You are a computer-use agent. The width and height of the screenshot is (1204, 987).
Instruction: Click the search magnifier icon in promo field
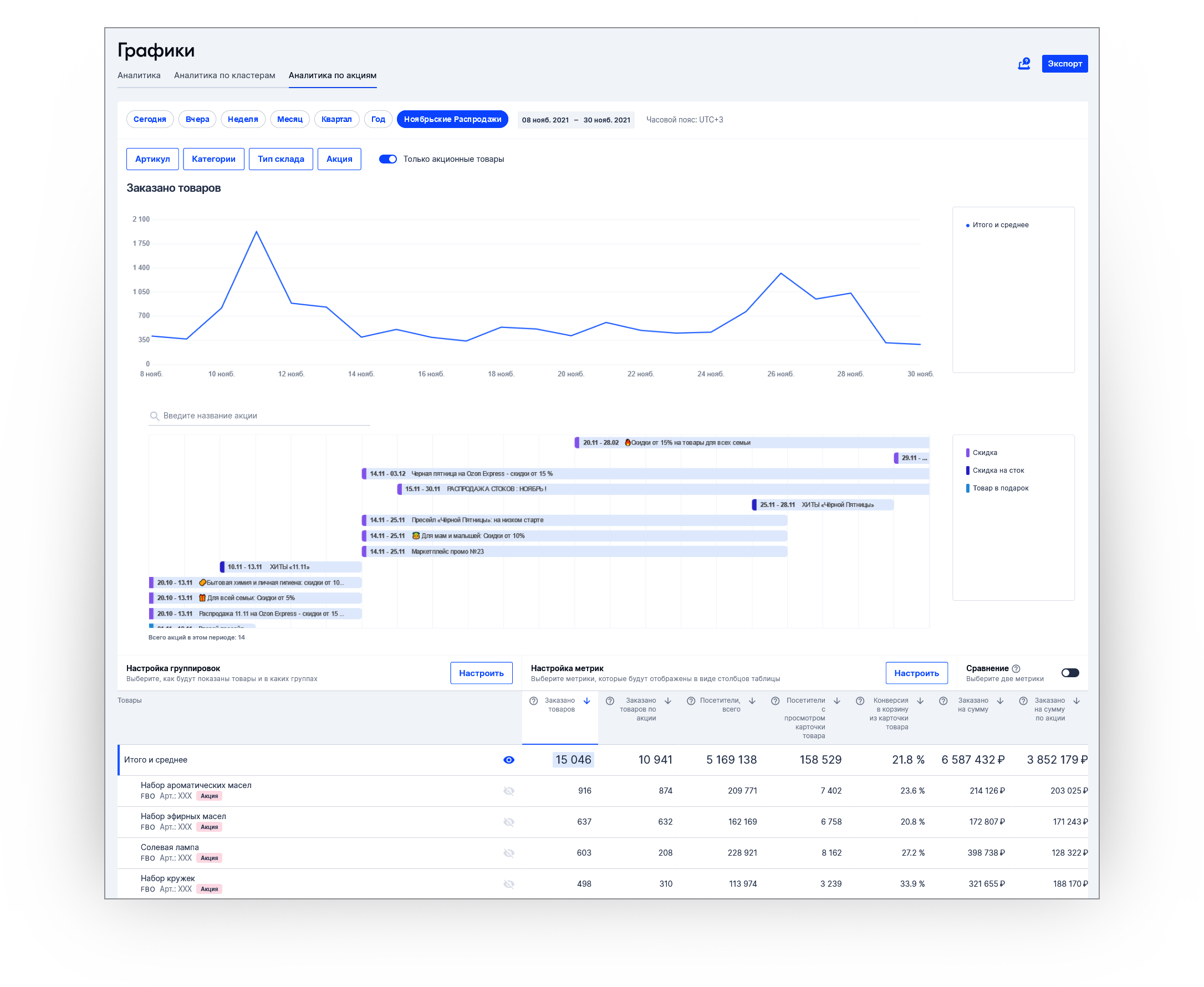point(154,416)
